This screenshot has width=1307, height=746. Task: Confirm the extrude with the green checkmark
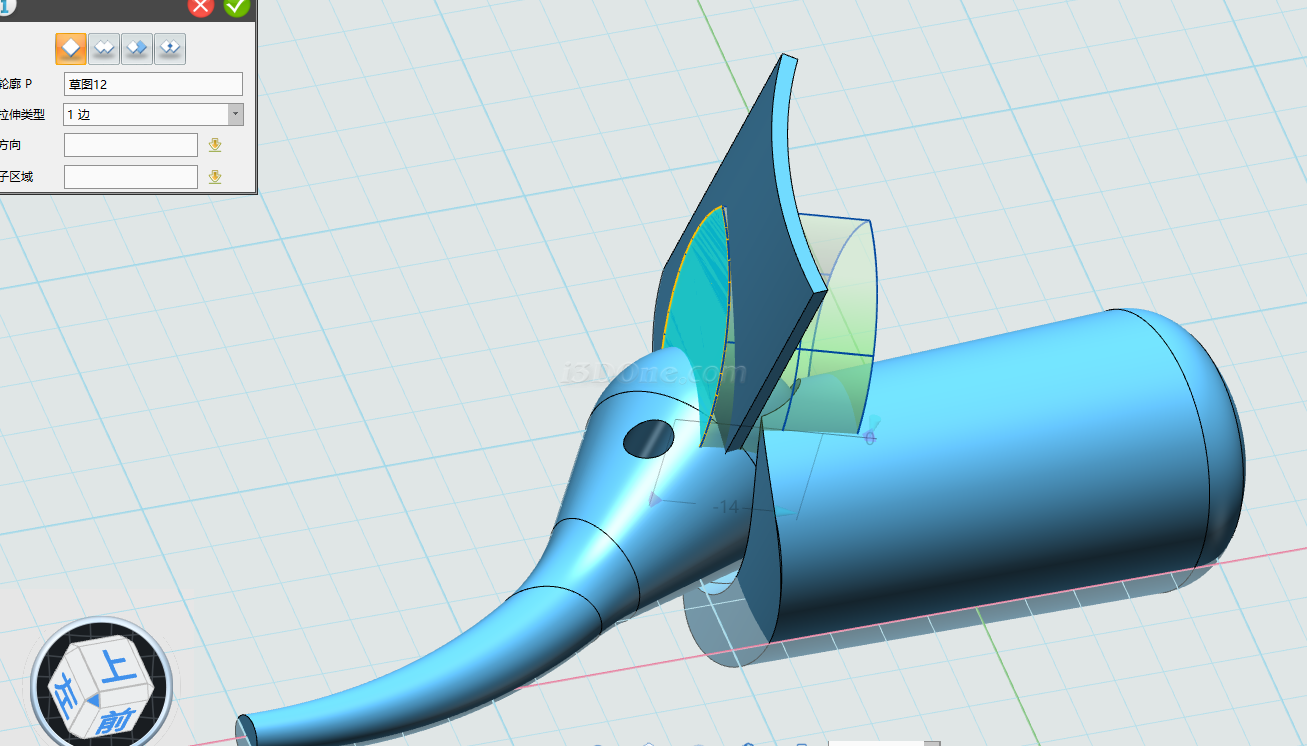click(236, 6)
